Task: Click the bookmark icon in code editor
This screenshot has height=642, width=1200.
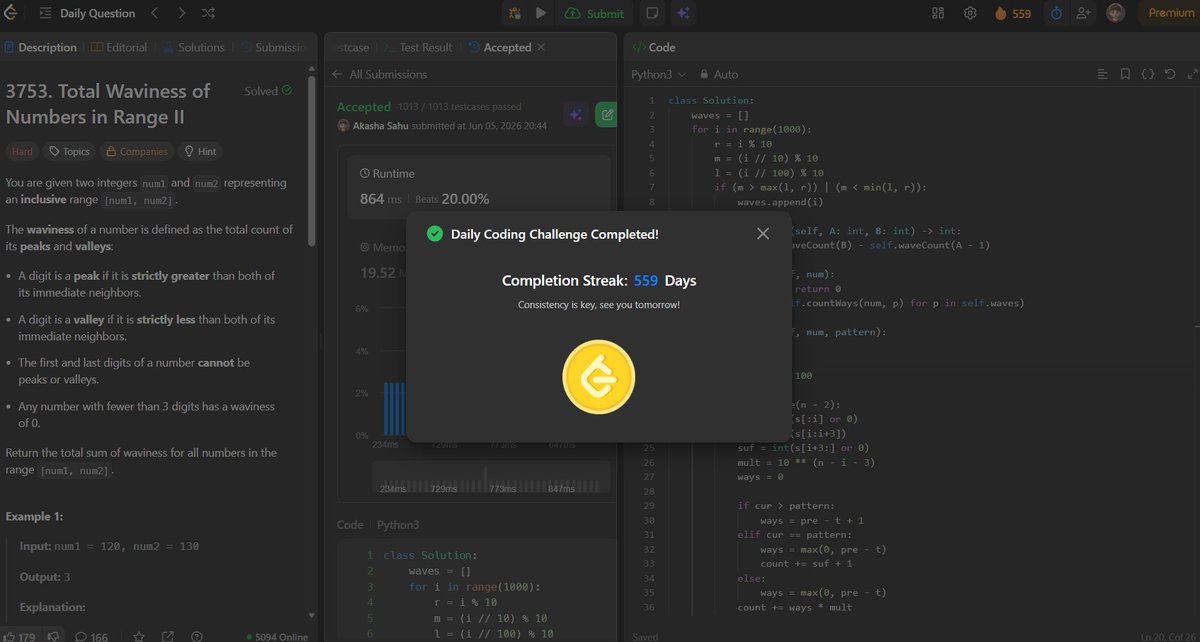Action: [1125, 74]
